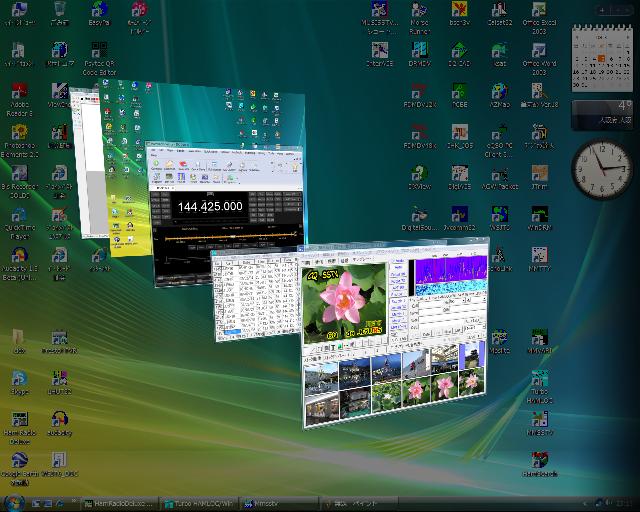Launch the Morse Runner desktop icon
The height and width of the screenshot is (512, 640).
pos(419,18)
